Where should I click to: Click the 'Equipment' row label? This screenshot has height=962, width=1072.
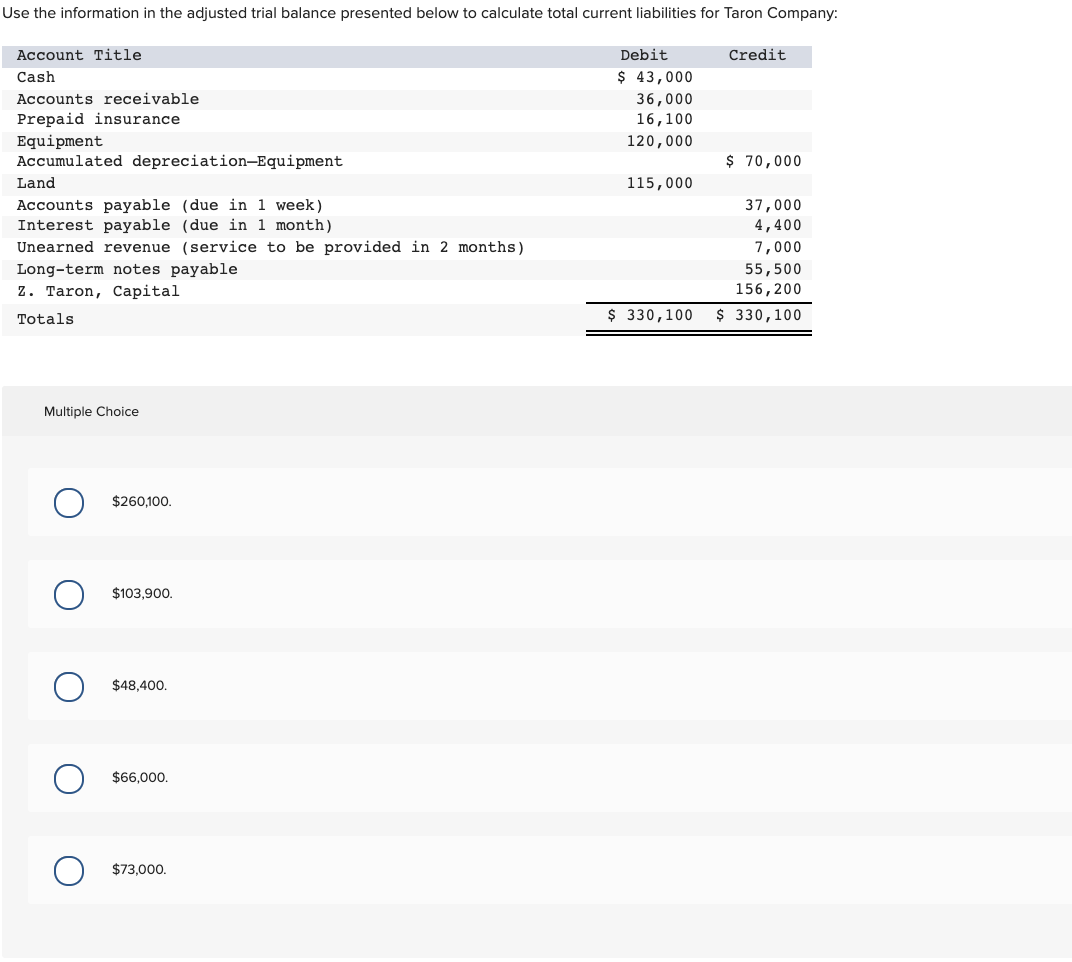[59, 142]
